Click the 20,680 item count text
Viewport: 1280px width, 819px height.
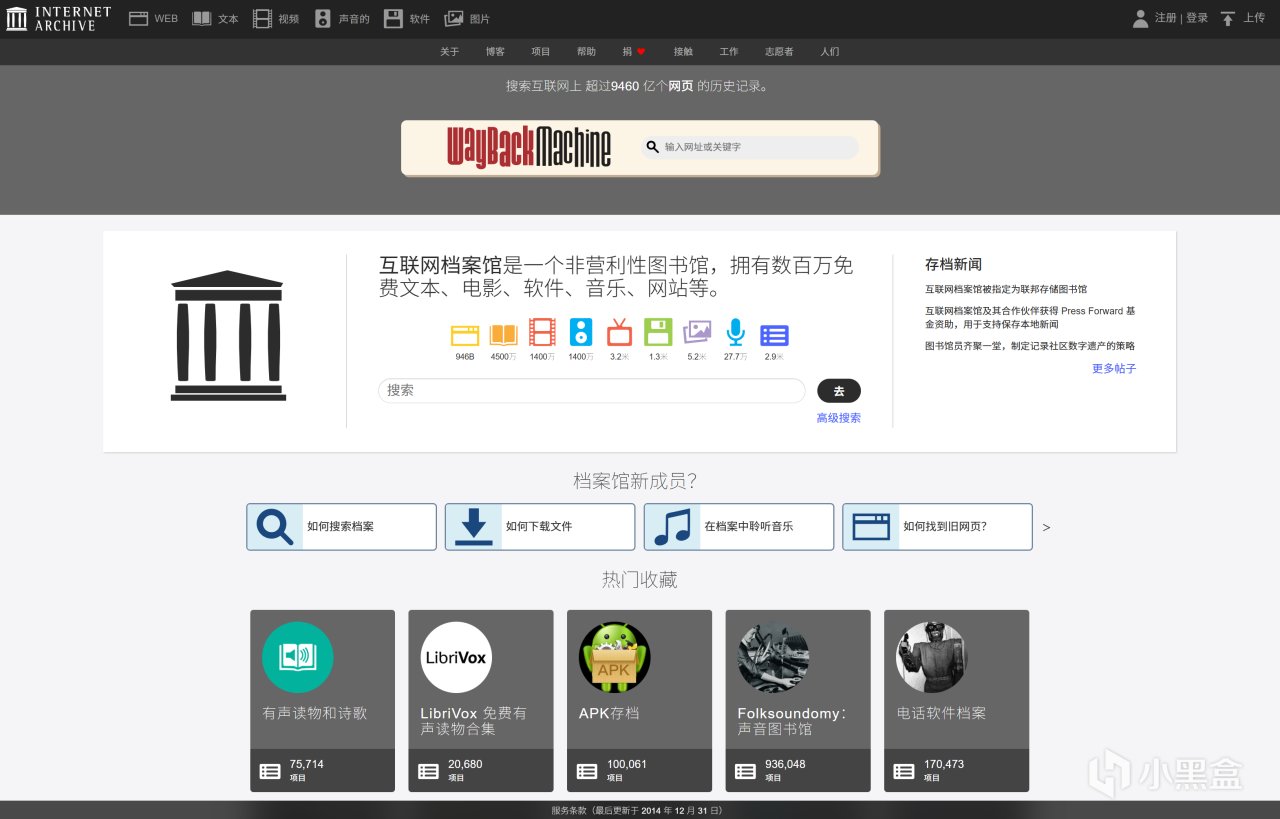pyautogui.click(x=465, y=764)
